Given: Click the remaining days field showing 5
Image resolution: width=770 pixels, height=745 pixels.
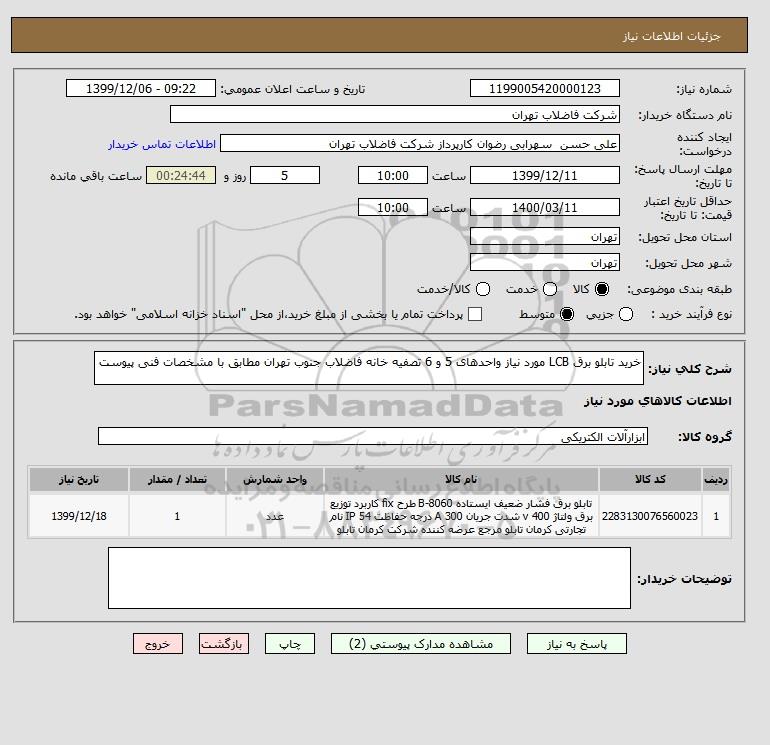Looking at the screenshot, I should click(x=285, y=175).
